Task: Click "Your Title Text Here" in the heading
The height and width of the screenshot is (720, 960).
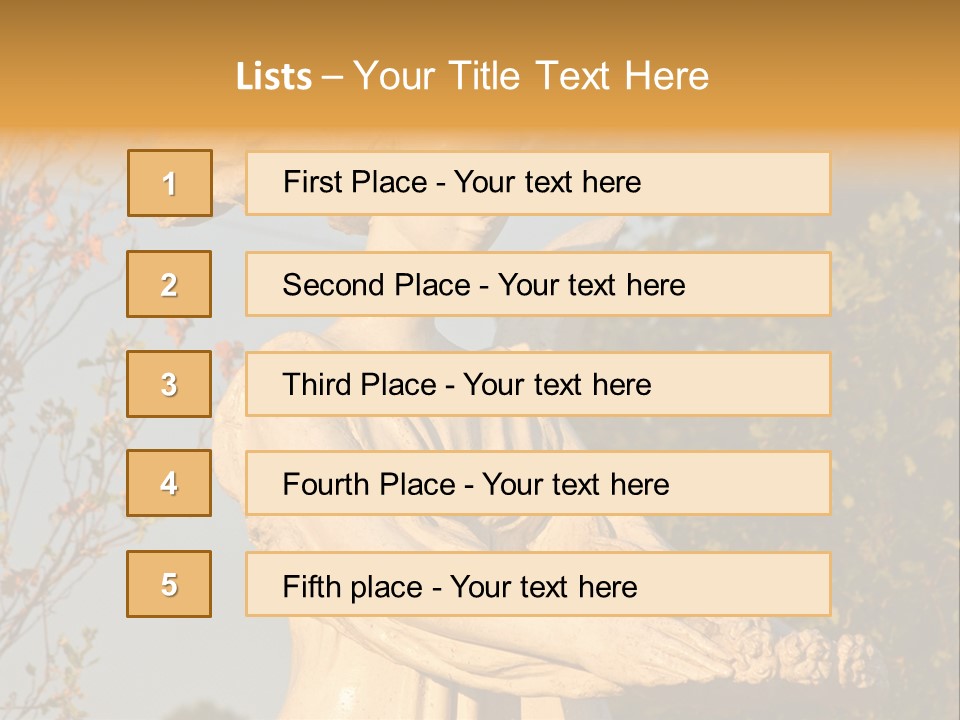Action: coord(531,77)
